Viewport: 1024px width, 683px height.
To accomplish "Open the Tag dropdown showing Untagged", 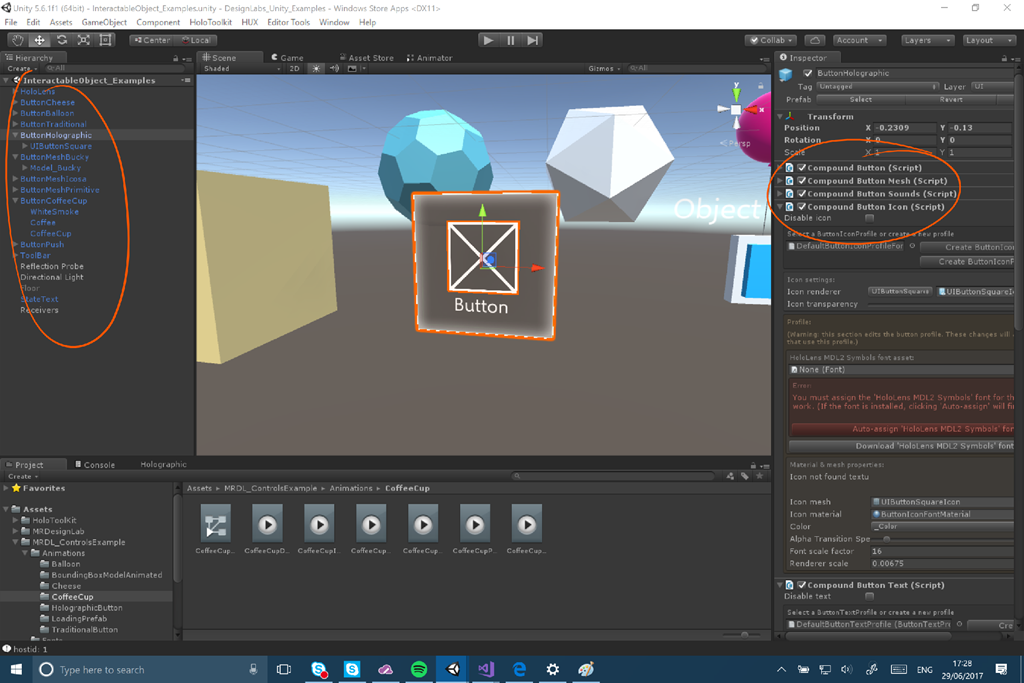I will (x=878, y=86).
